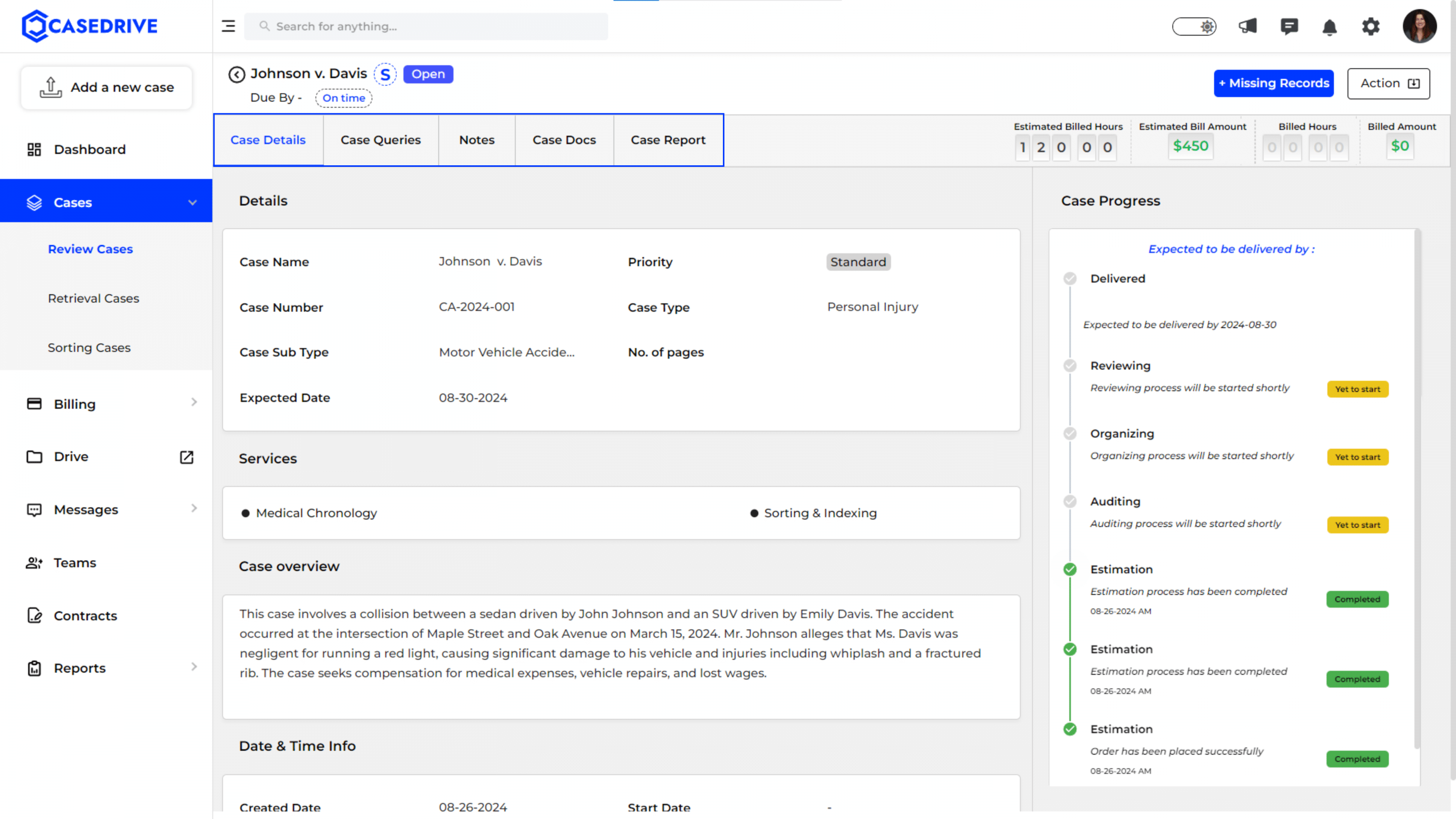Click the On time due badge
Screen dimensions: 1456x819
344,98
